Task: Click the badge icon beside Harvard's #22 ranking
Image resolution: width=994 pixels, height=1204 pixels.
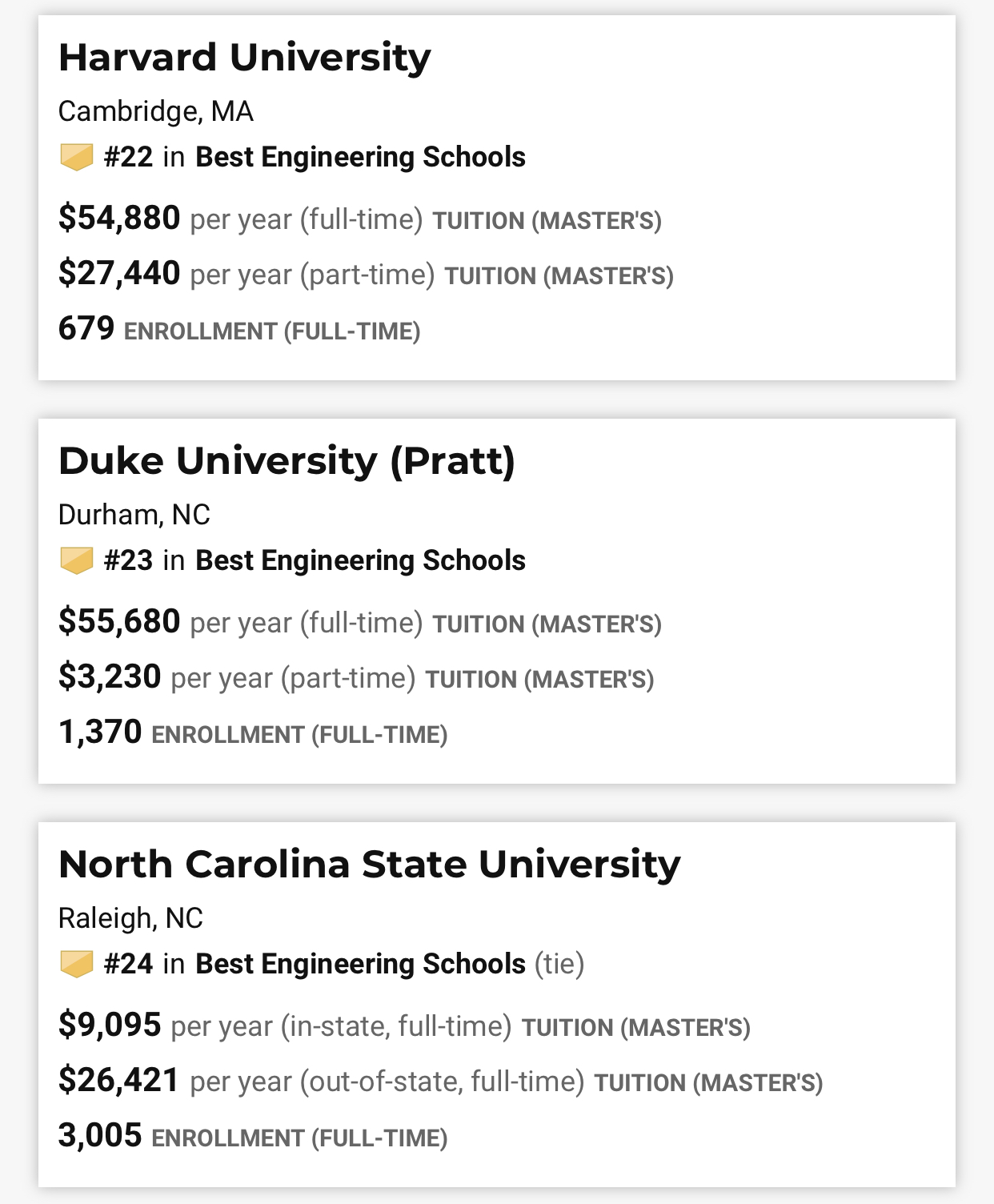Action: (77, 157)
